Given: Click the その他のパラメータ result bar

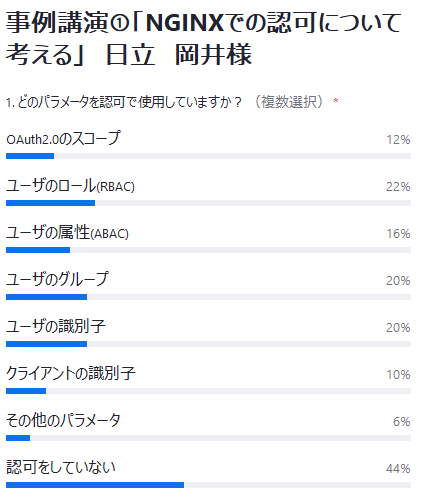Looking at the screenshot, I should (x=208, y=438).
